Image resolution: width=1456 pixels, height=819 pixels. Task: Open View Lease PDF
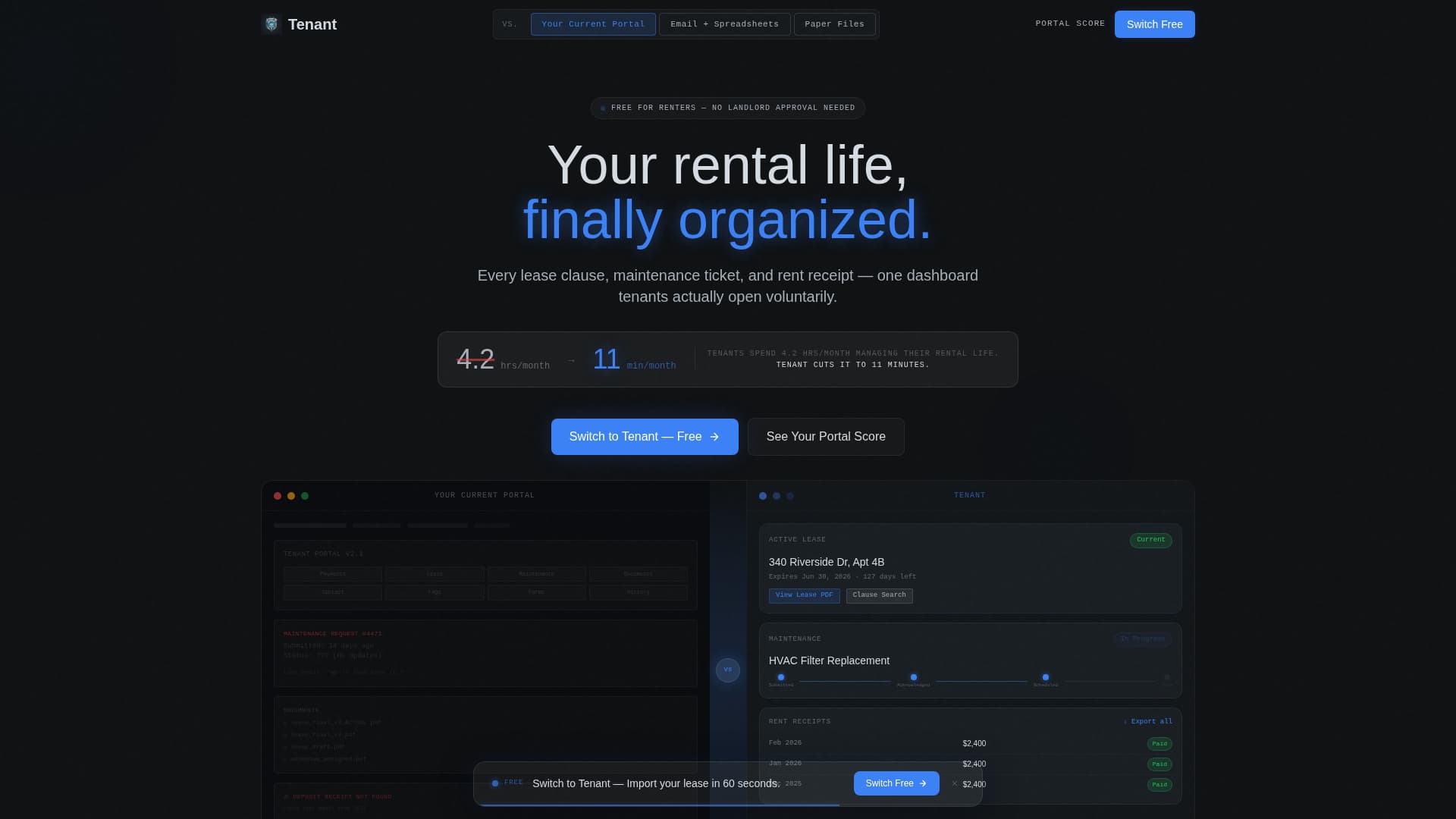pos(804,595)
